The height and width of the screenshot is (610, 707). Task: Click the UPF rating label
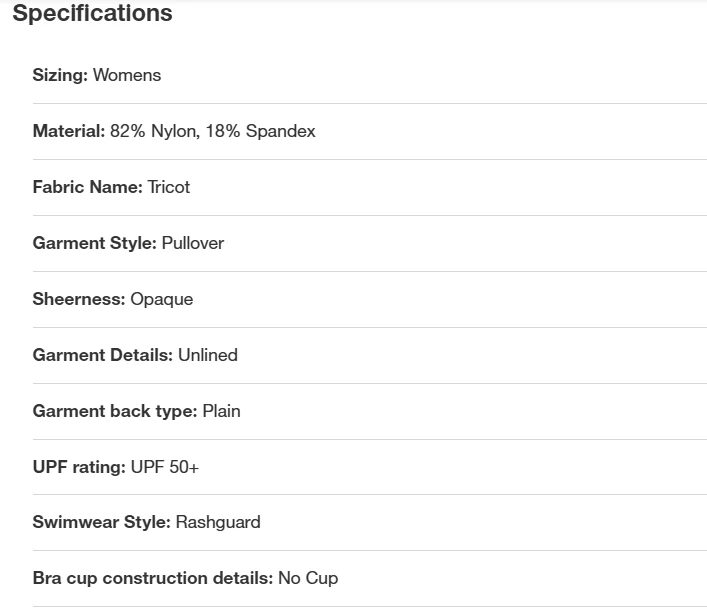[79, 467]
